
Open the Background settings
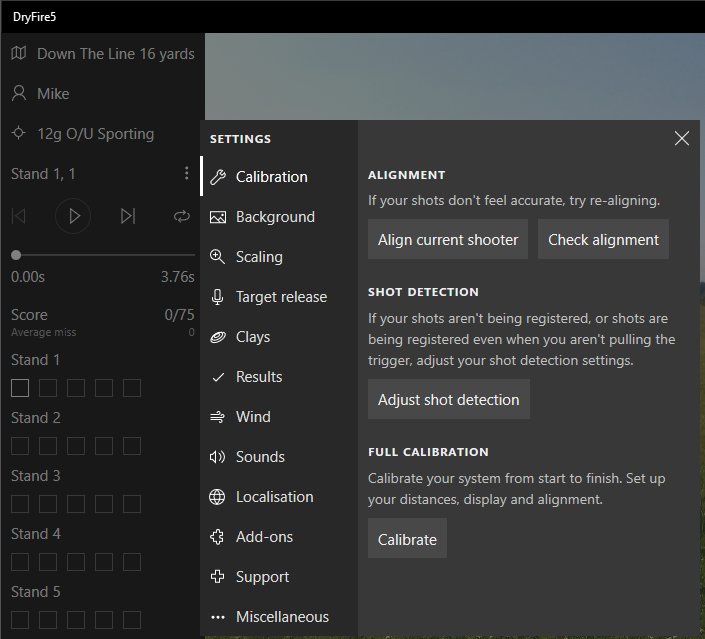coord(275,217)
